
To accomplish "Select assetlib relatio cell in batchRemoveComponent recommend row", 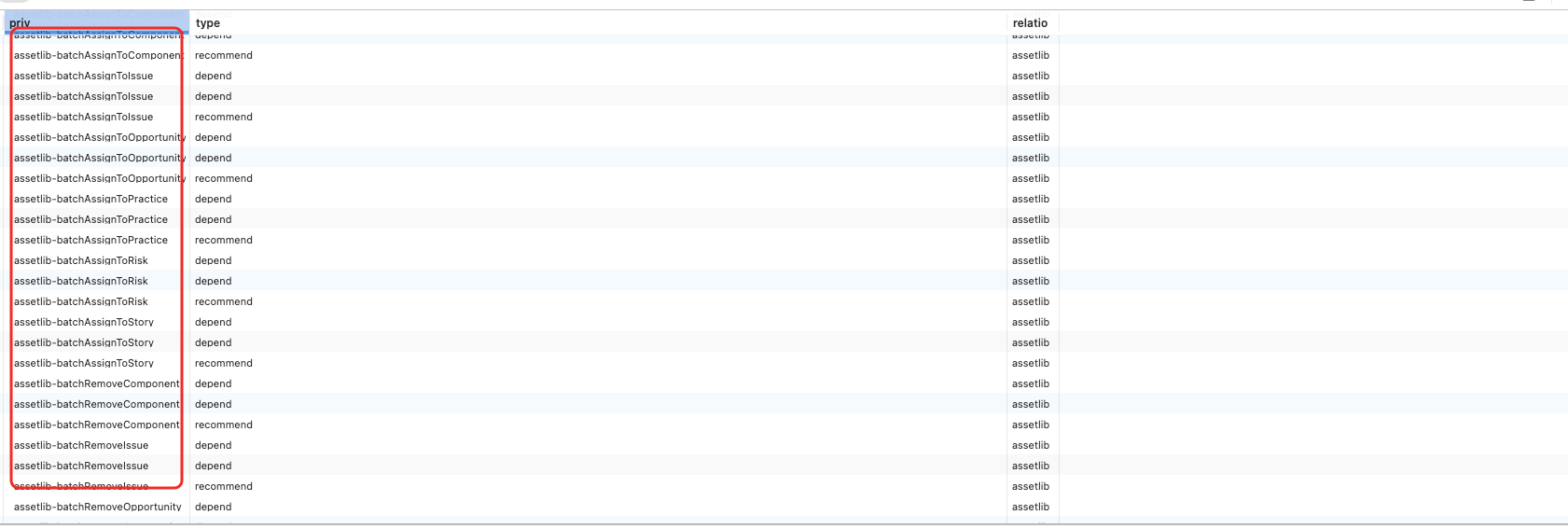I will (1031, 425).
